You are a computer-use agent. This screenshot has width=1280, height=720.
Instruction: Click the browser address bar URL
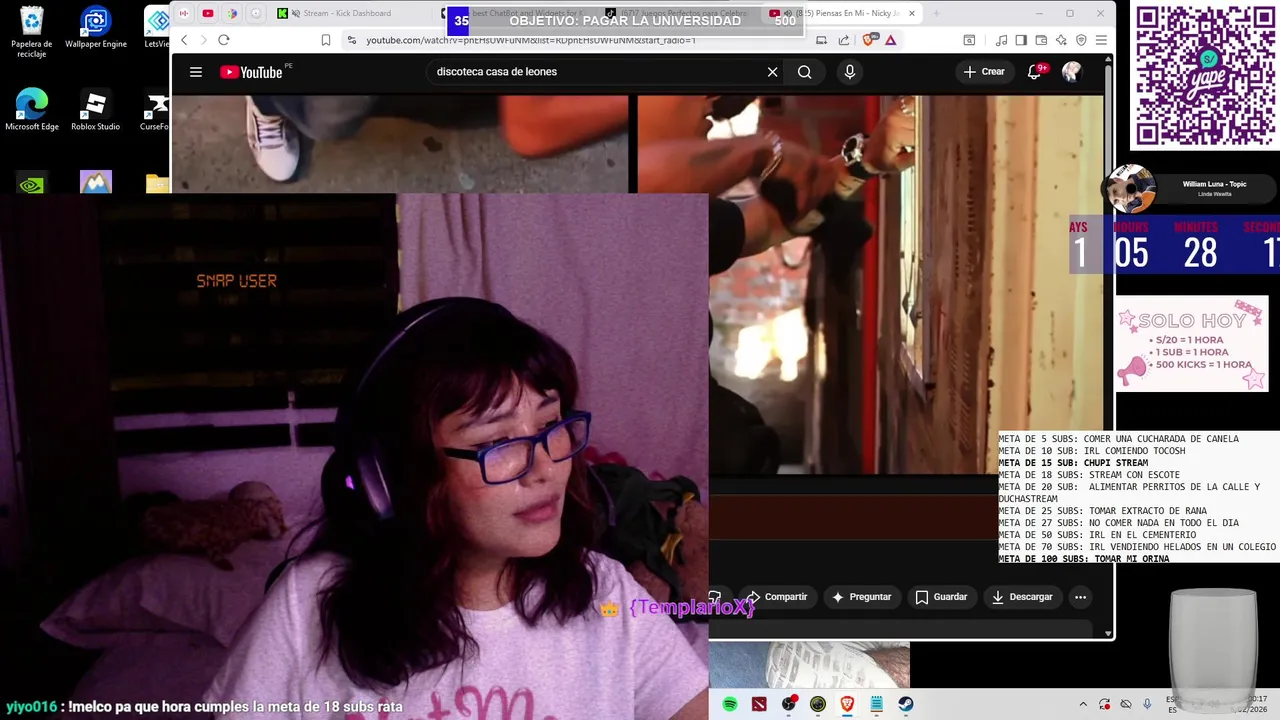pos(530,40)
